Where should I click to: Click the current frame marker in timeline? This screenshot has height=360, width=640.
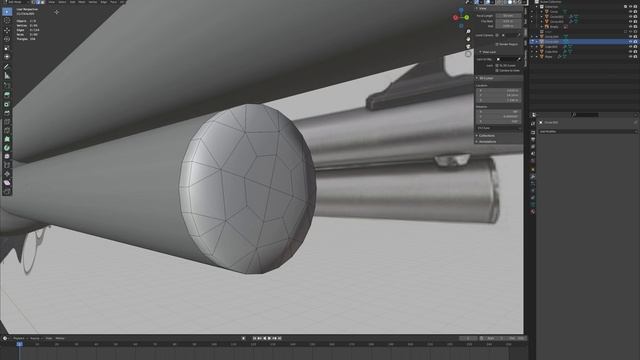19,344
